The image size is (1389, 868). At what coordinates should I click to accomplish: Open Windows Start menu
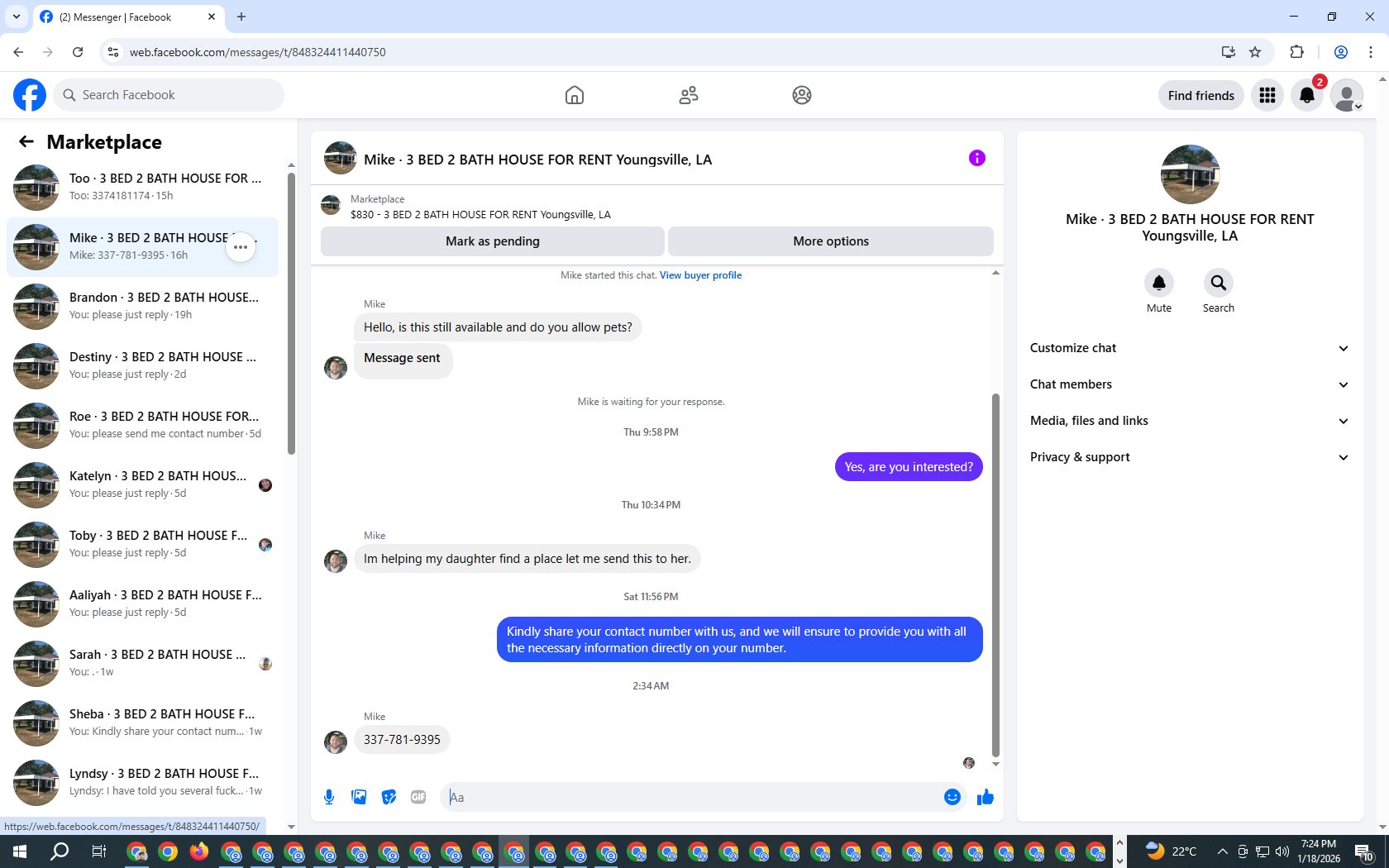coord(20,851)
